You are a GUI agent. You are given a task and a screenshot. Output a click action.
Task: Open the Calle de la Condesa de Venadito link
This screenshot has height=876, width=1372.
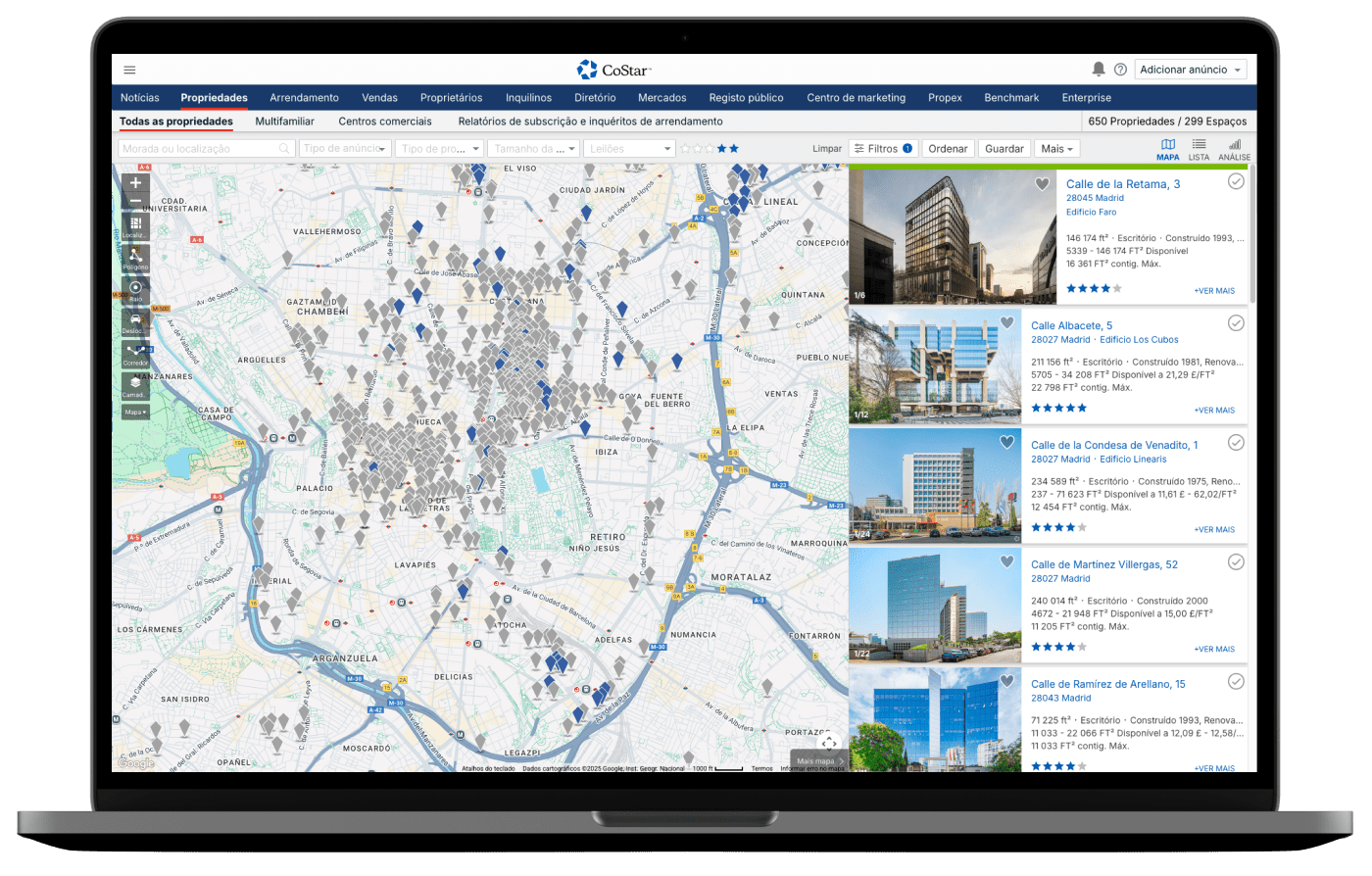(1114, 445)
